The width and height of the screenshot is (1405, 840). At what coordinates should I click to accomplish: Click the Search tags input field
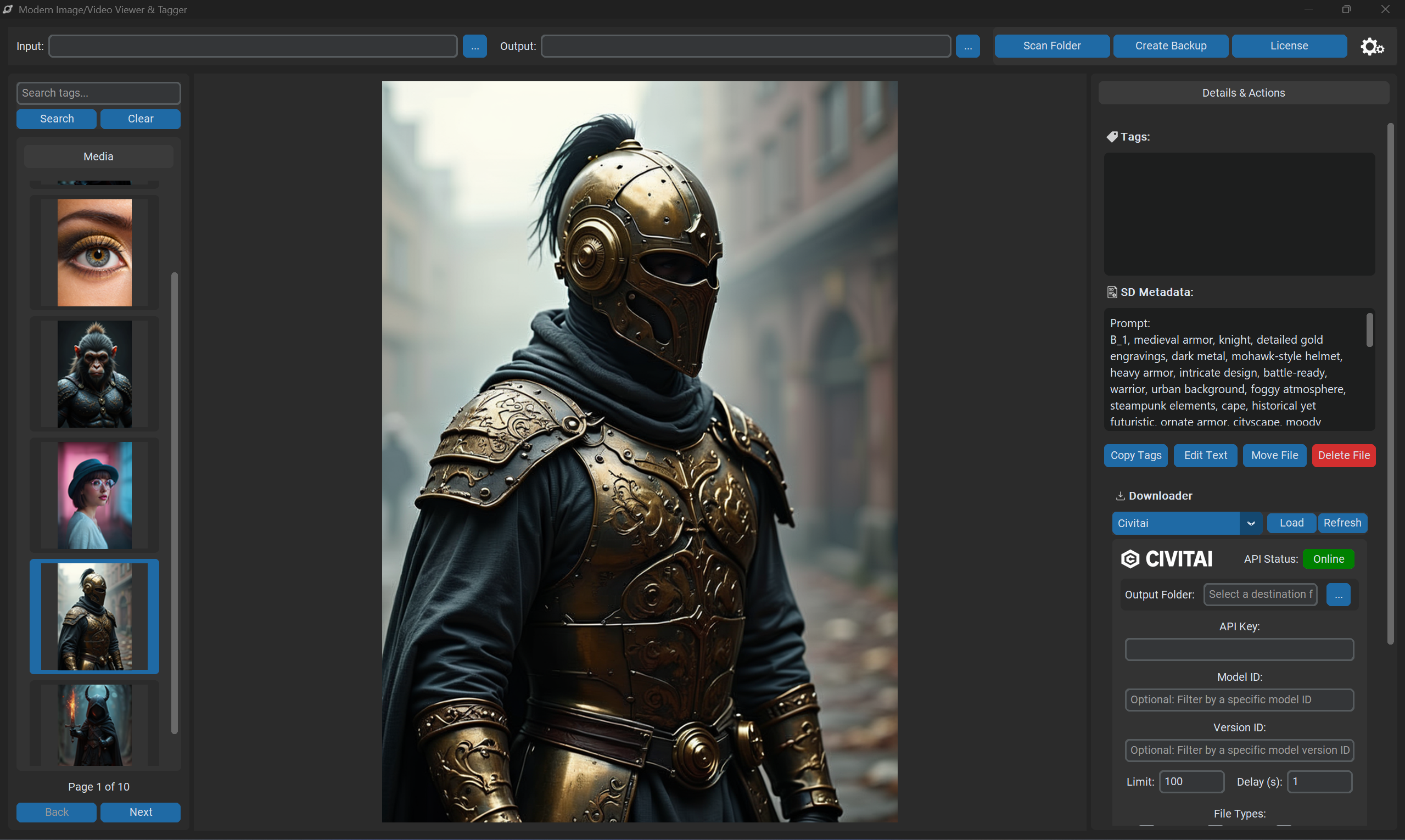coord(98,93)
